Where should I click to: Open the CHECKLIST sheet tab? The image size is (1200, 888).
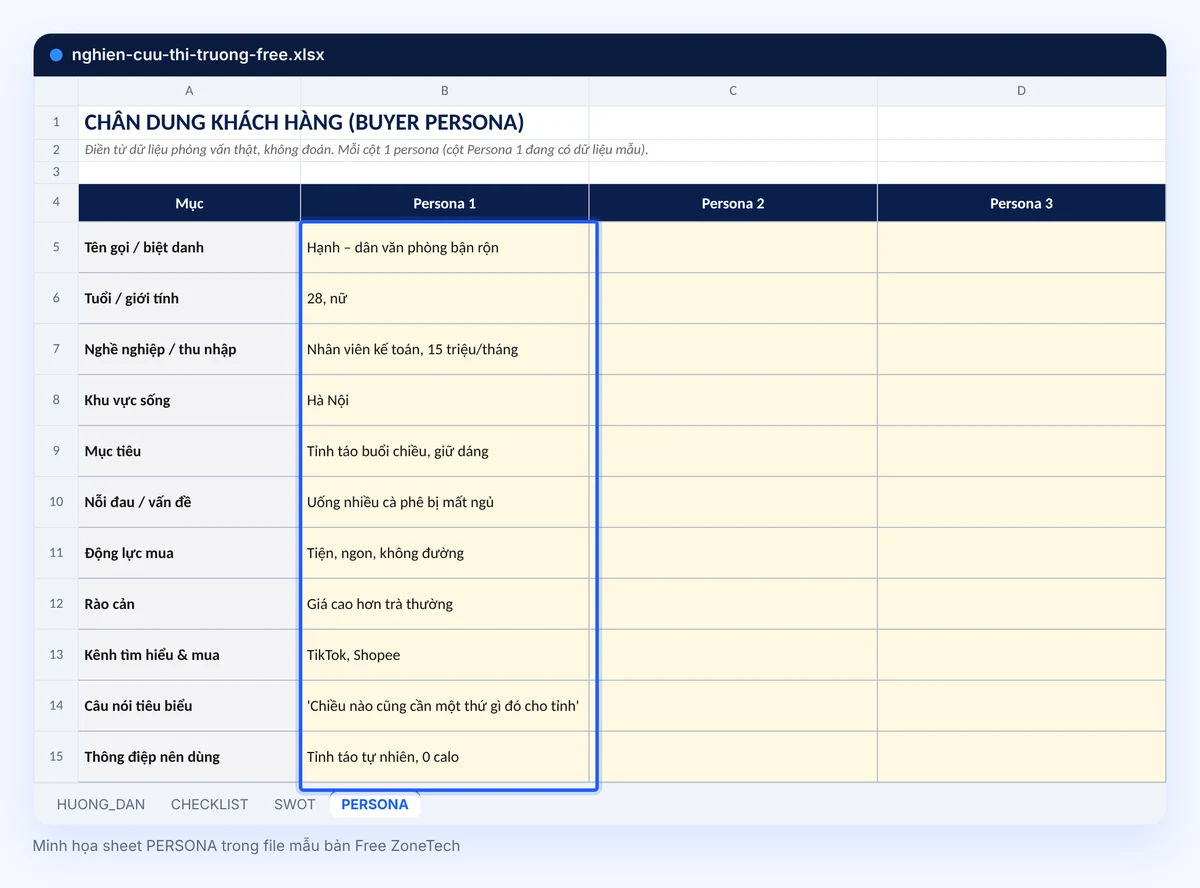[209, 804]
